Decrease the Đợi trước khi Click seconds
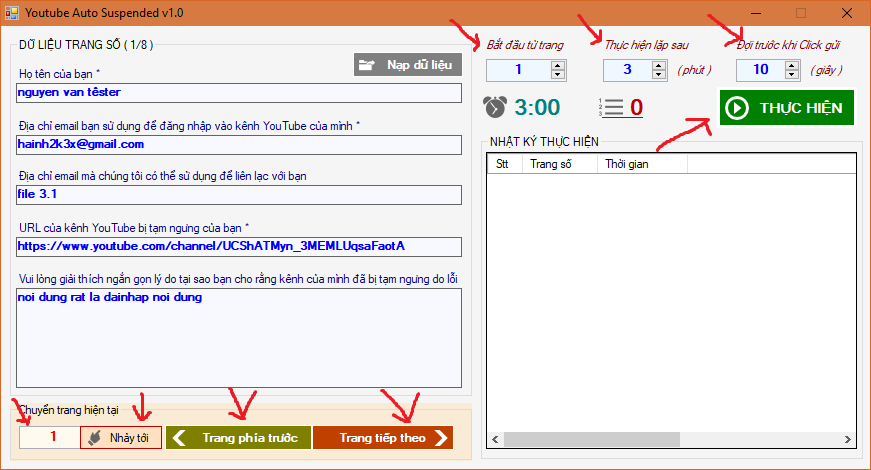 (792, 75)
